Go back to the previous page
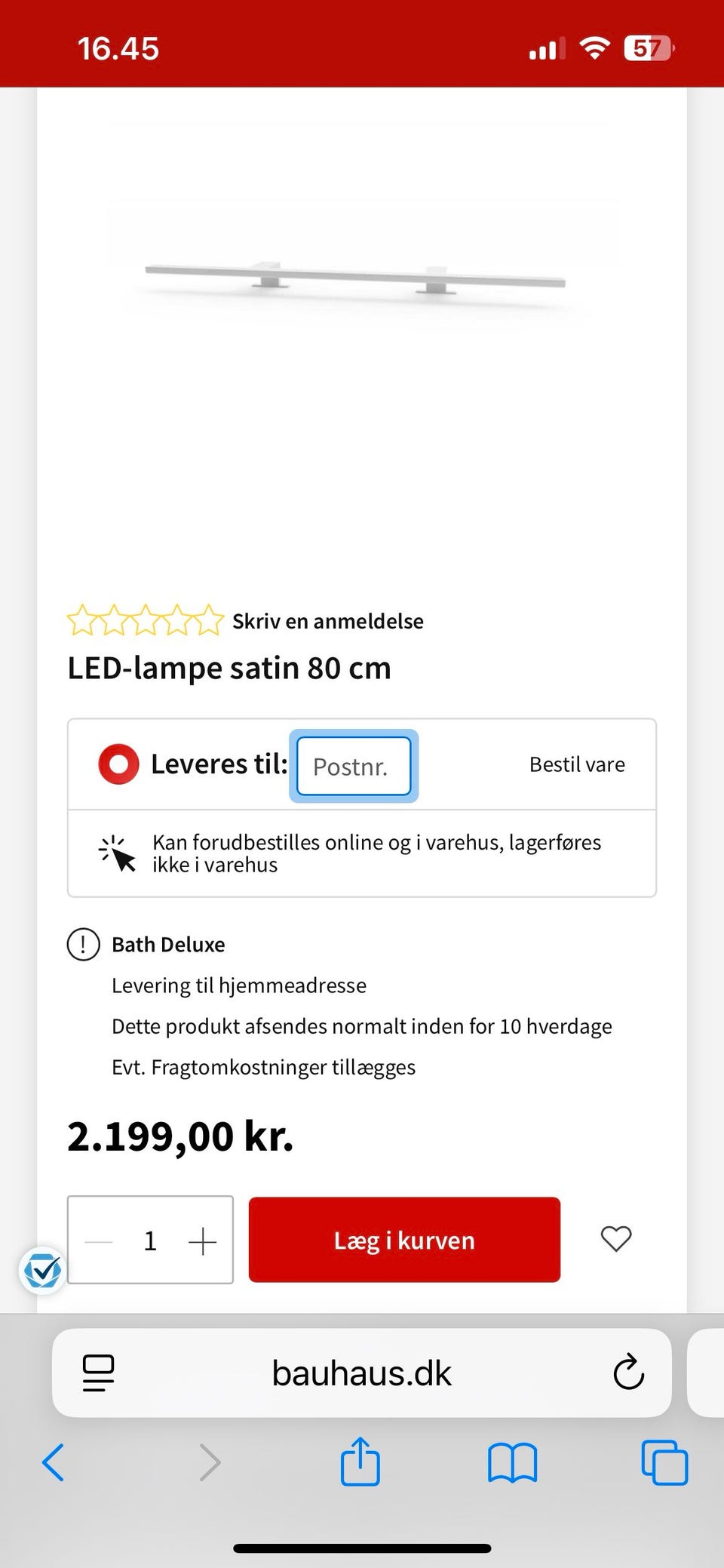This screenshot has width=724, height=1568. click(x=53, y=1463)
